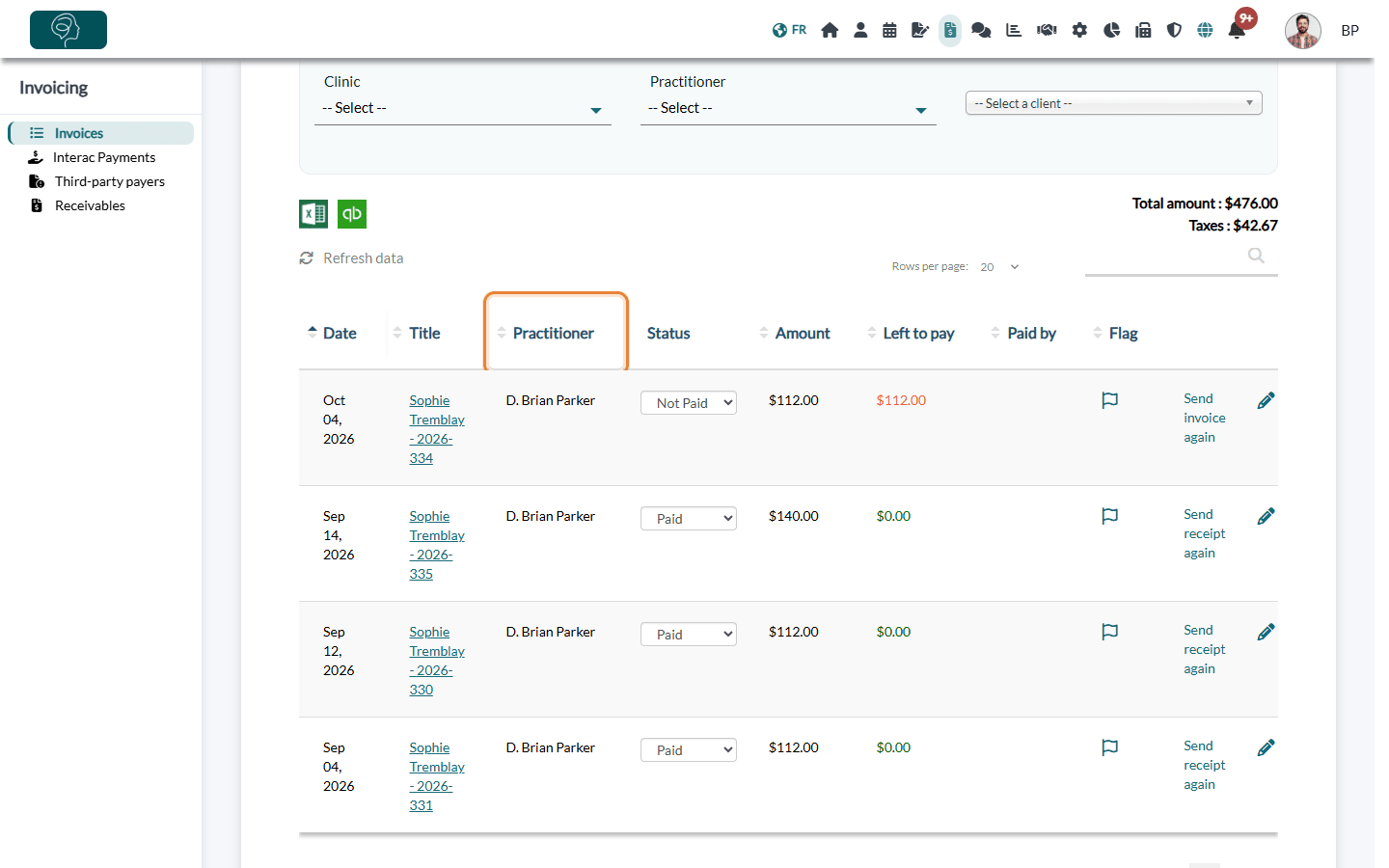Change rows per page dropdown
1389x868 pixels.
click(x=1000, y=267)
